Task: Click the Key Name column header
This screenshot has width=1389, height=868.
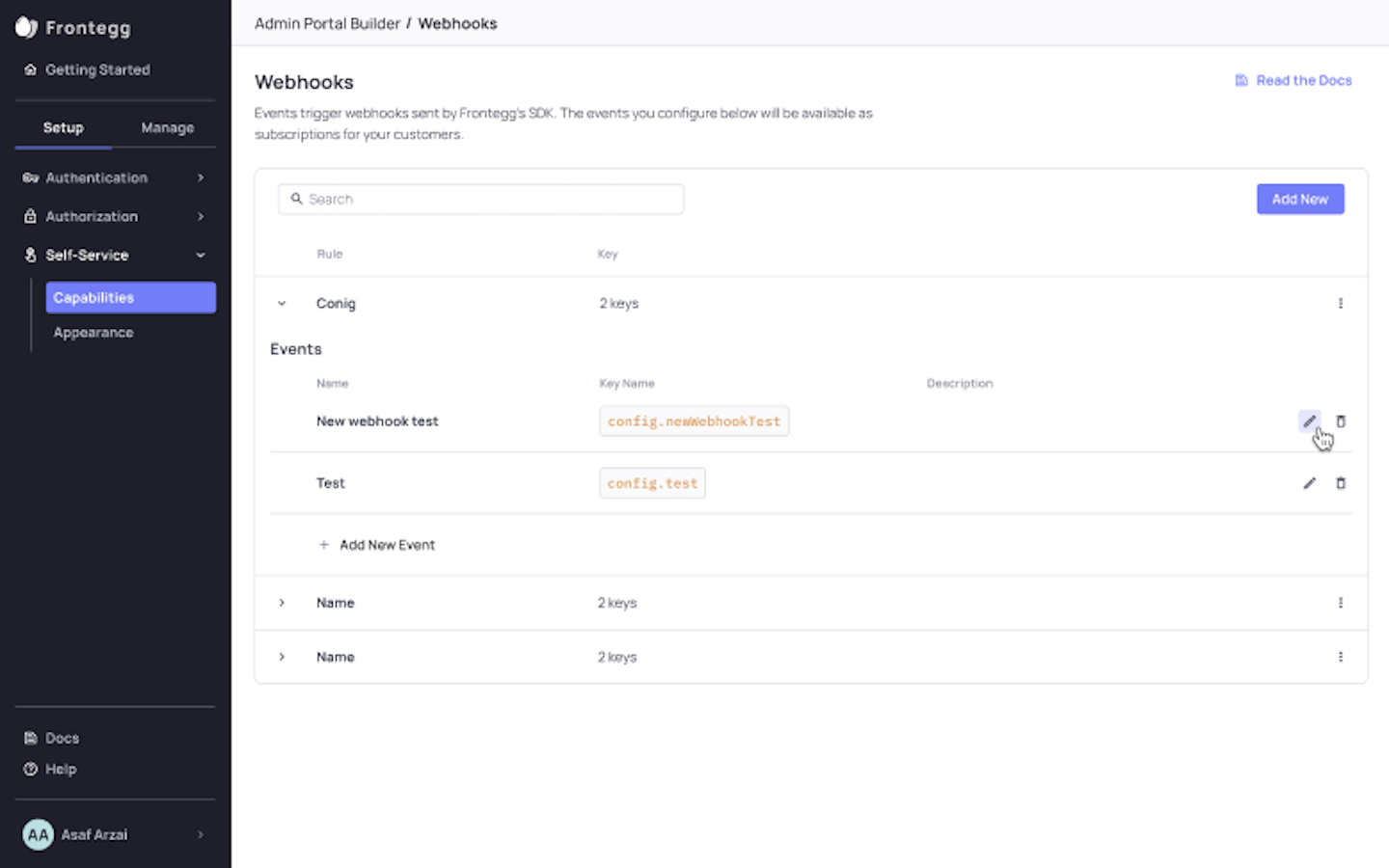Action: point(627,383)
